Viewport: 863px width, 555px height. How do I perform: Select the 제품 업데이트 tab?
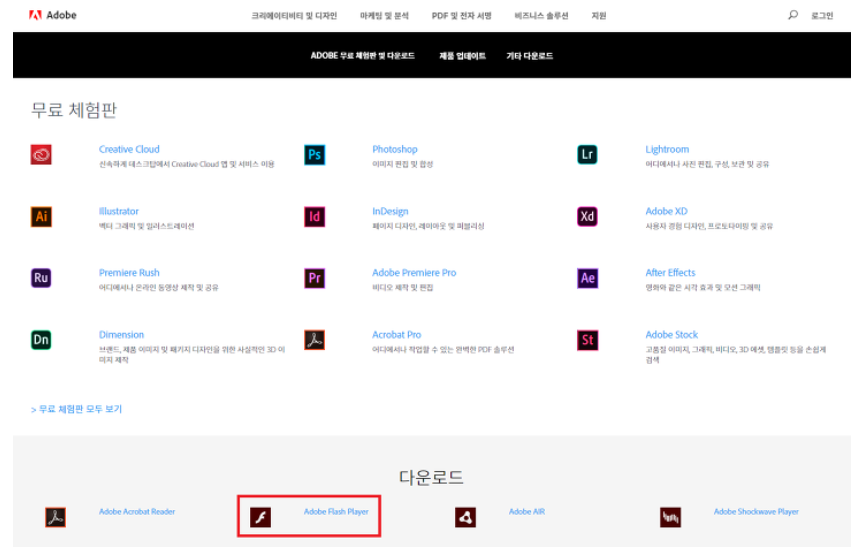coord(462,56)
